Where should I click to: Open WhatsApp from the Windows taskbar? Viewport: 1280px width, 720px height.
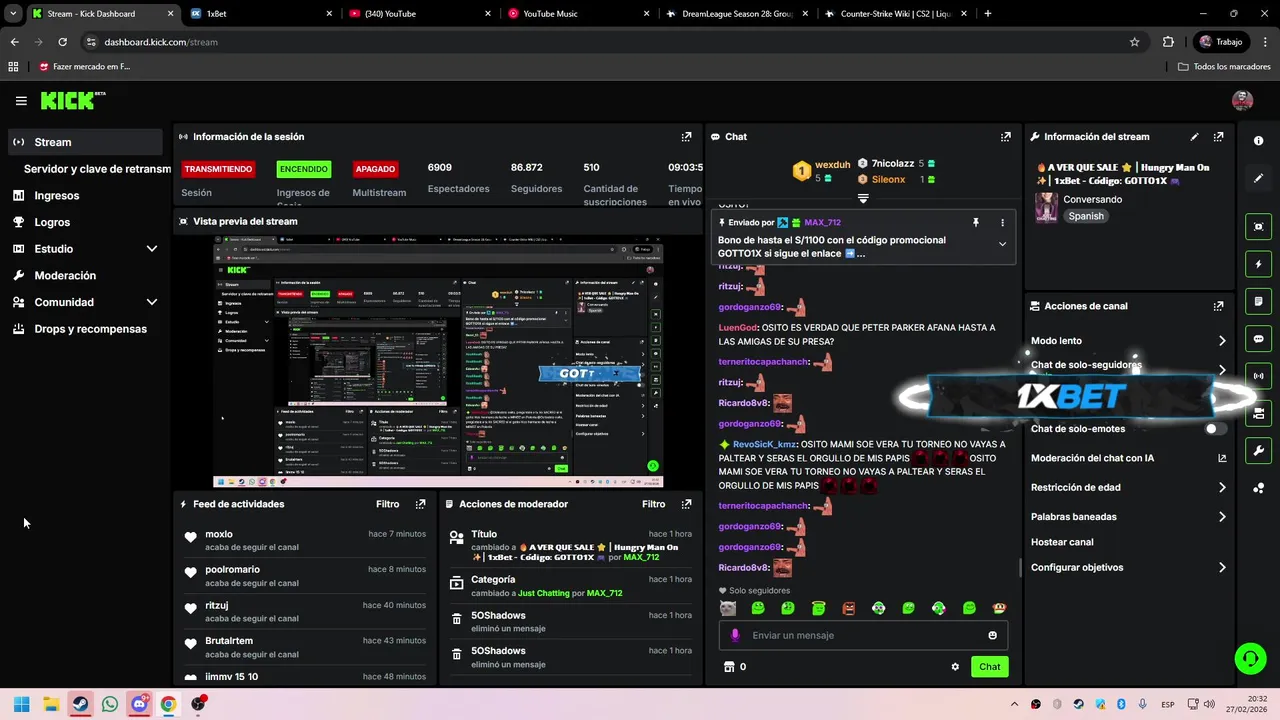click(x=110, y=704)
